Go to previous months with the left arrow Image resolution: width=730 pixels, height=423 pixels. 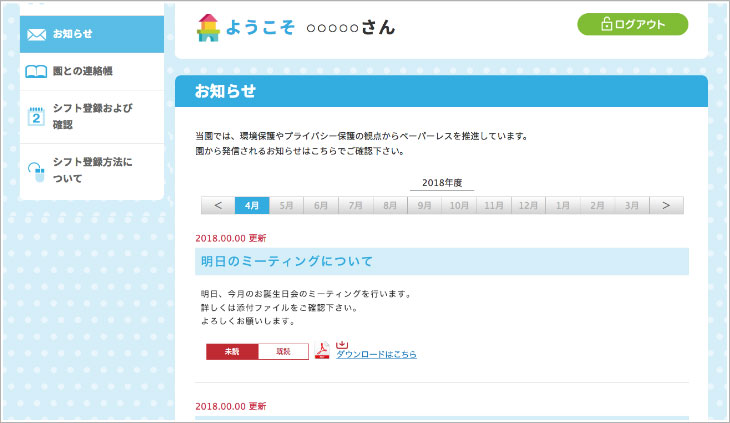click(218, 205)
